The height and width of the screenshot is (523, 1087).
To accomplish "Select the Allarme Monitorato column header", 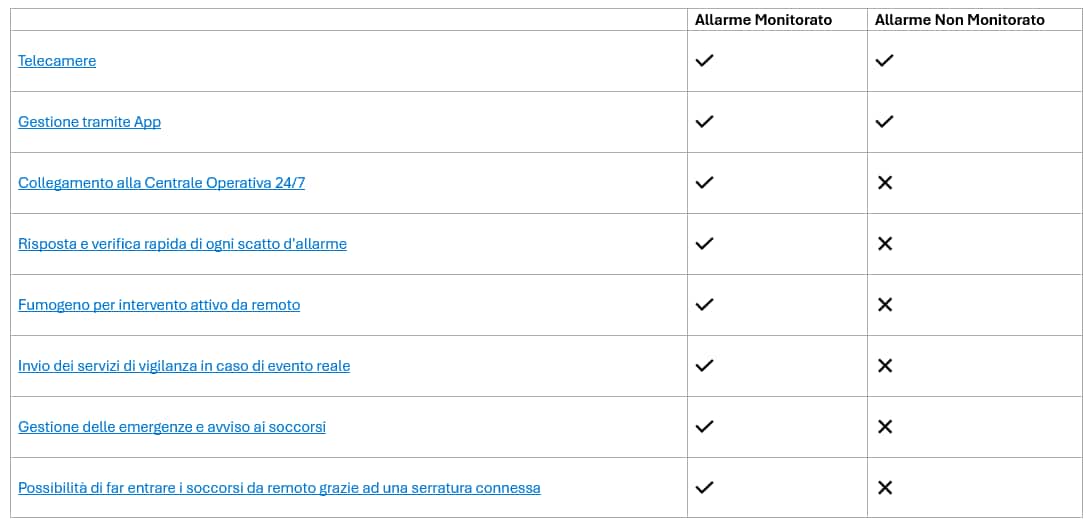I will pyautogui.click(x=763, y=20).
